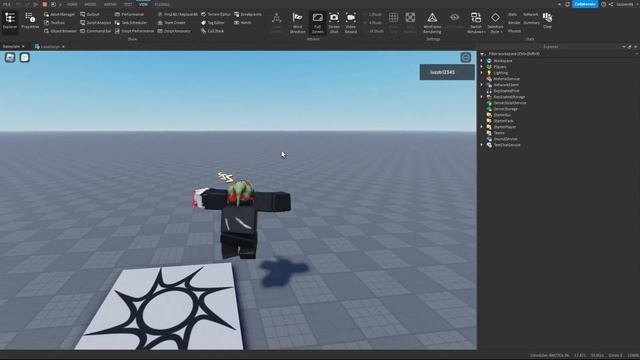Click the player name in leaderboard
This screenshot has height=360, width=640.
tap(442, 72)
